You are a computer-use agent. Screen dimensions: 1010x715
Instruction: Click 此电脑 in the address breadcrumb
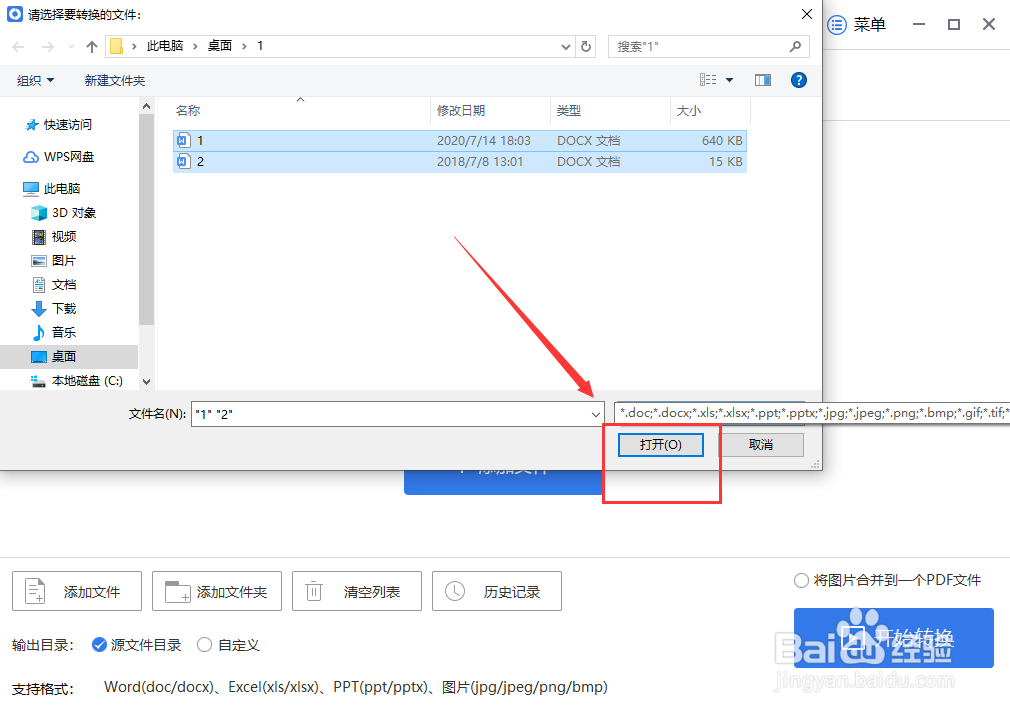coord(165,46)
